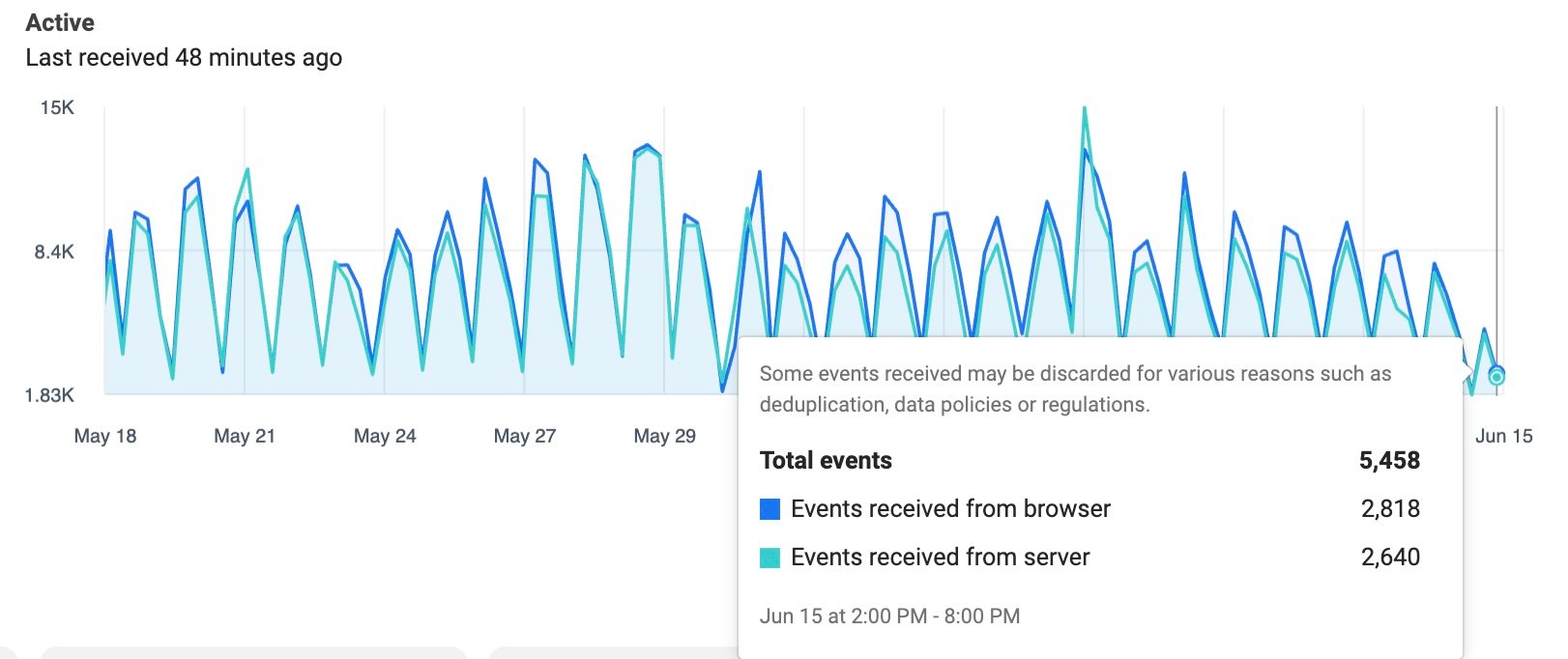Select the highlighted Jun 15 data point marker

pyautogui.click(x=1496, y=376)
